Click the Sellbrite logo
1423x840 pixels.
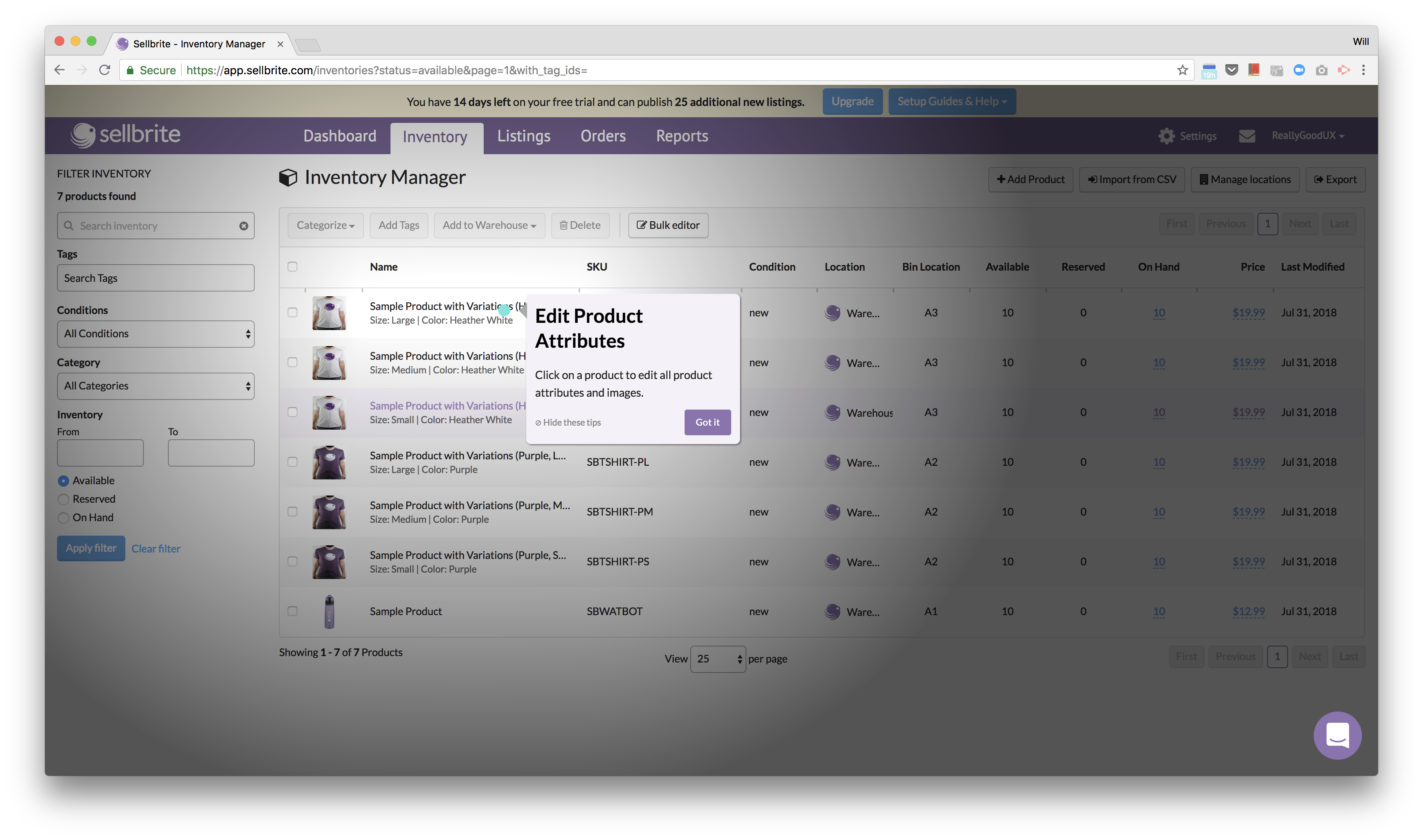(125, 135)
